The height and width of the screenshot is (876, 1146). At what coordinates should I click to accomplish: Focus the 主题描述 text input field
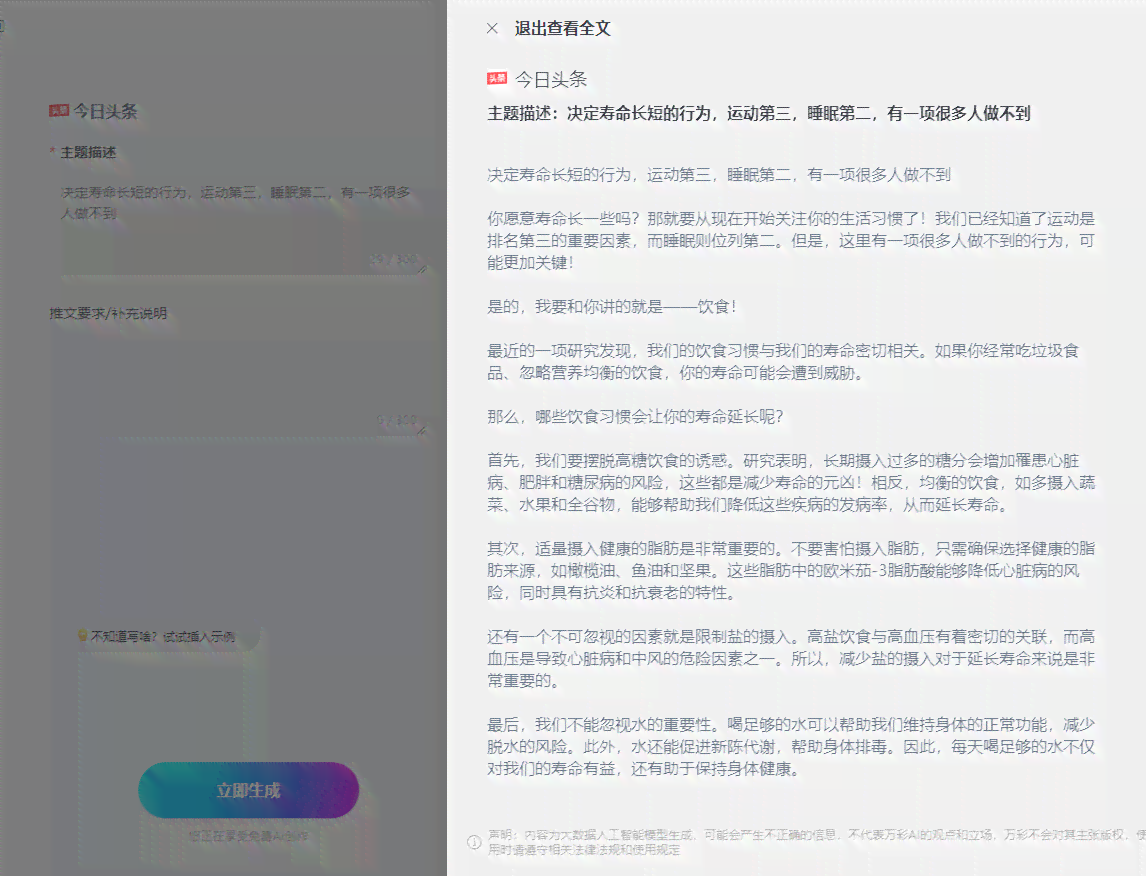pos(243,227)
